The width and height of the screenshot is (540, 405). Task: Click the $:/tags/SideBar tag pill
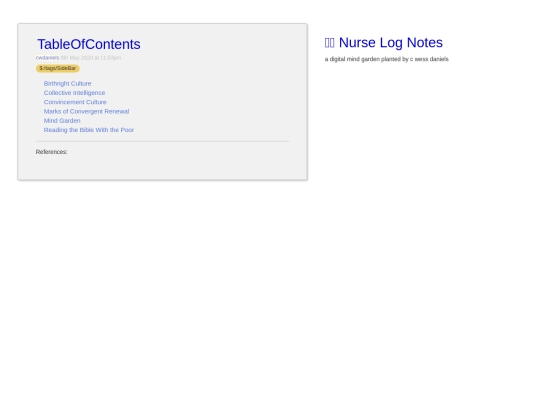58,69
